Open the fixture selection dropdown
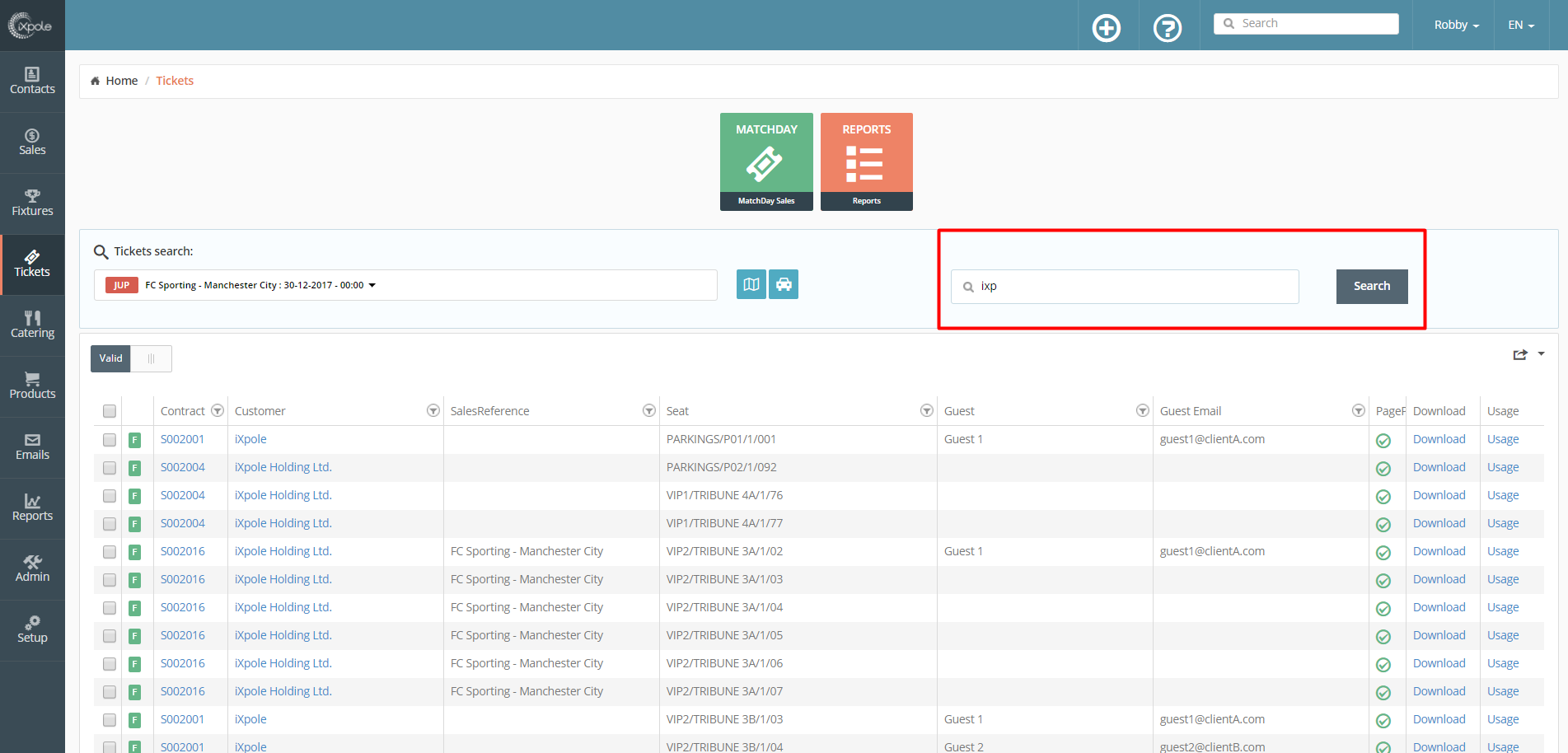Screen dimensions: 1568x753 tap(405, 285)
